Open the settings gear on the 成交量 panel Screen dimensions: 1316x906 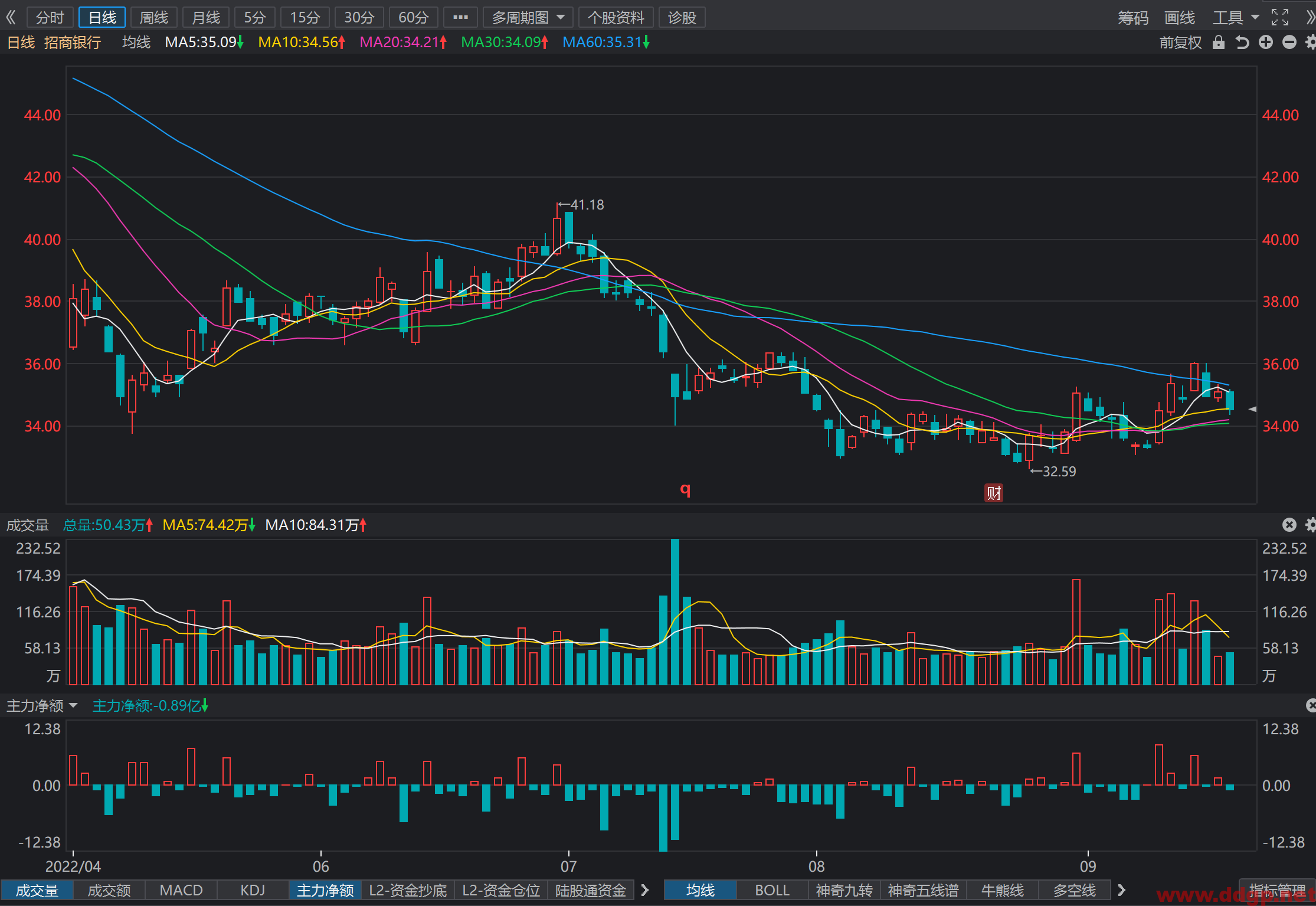[x=1310, y=525]
